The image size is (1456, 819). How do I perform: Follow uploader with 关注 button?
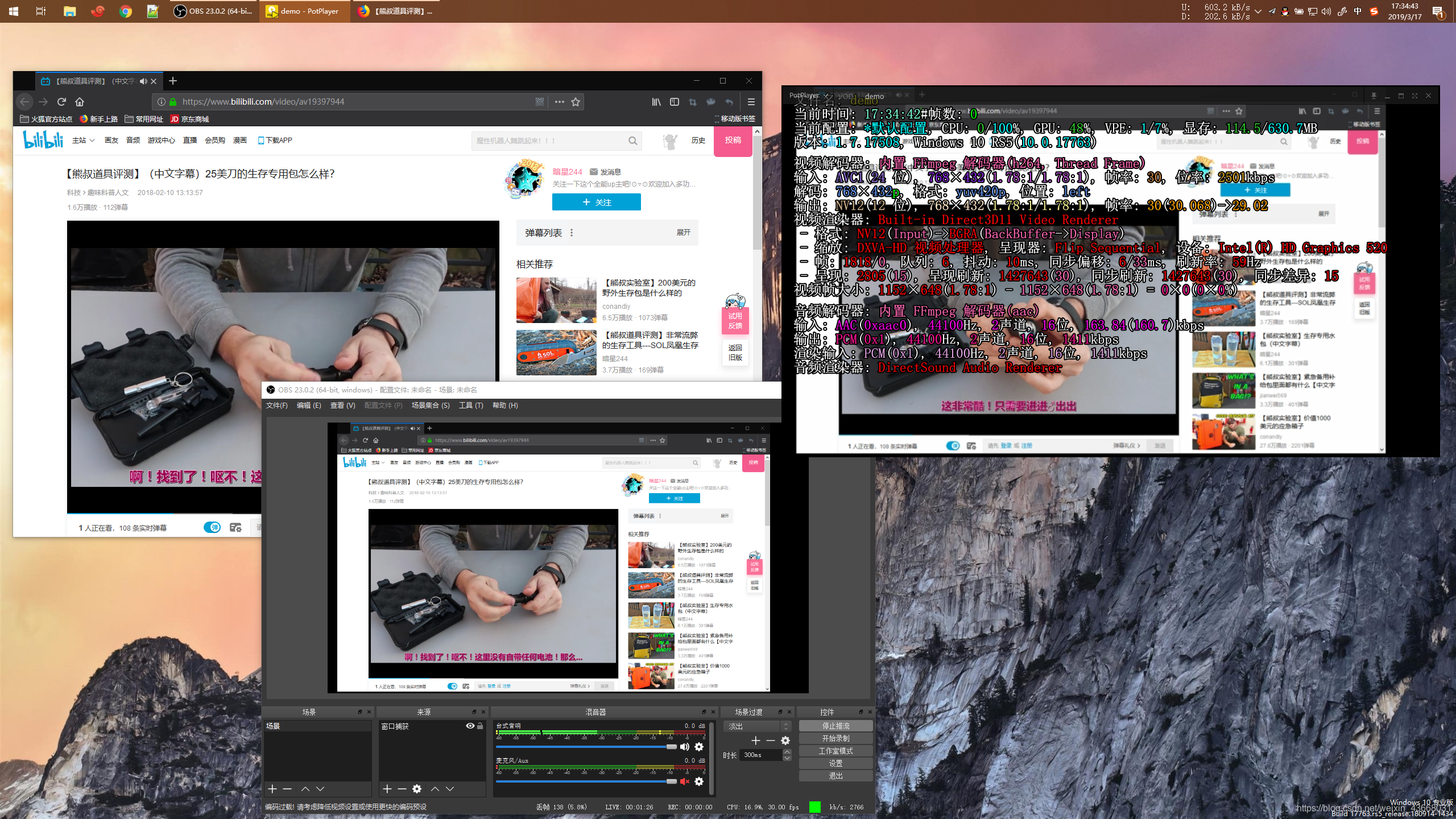596,202
